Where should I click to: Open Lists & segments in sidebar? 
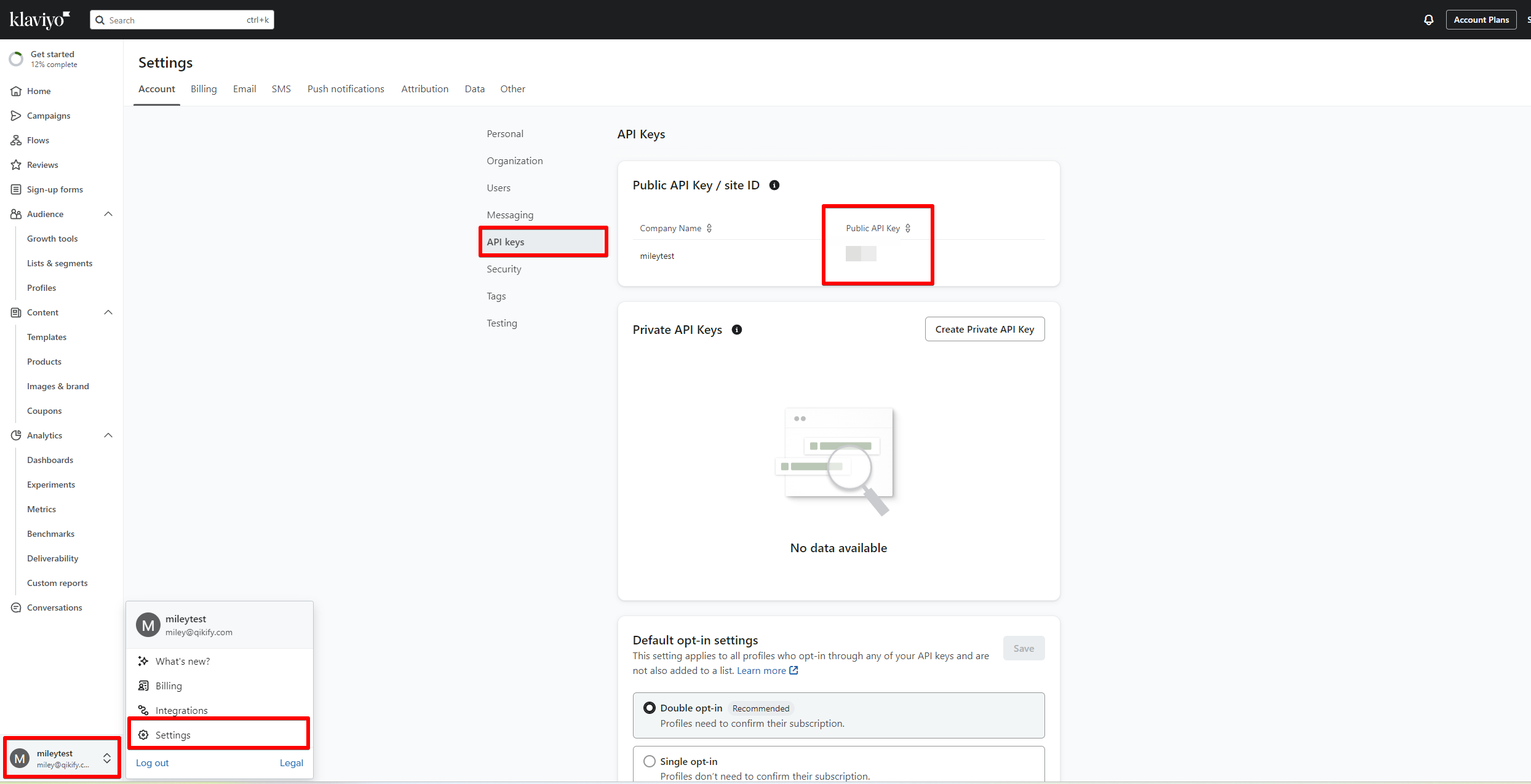pyautogui.click(x=60, y=263)
